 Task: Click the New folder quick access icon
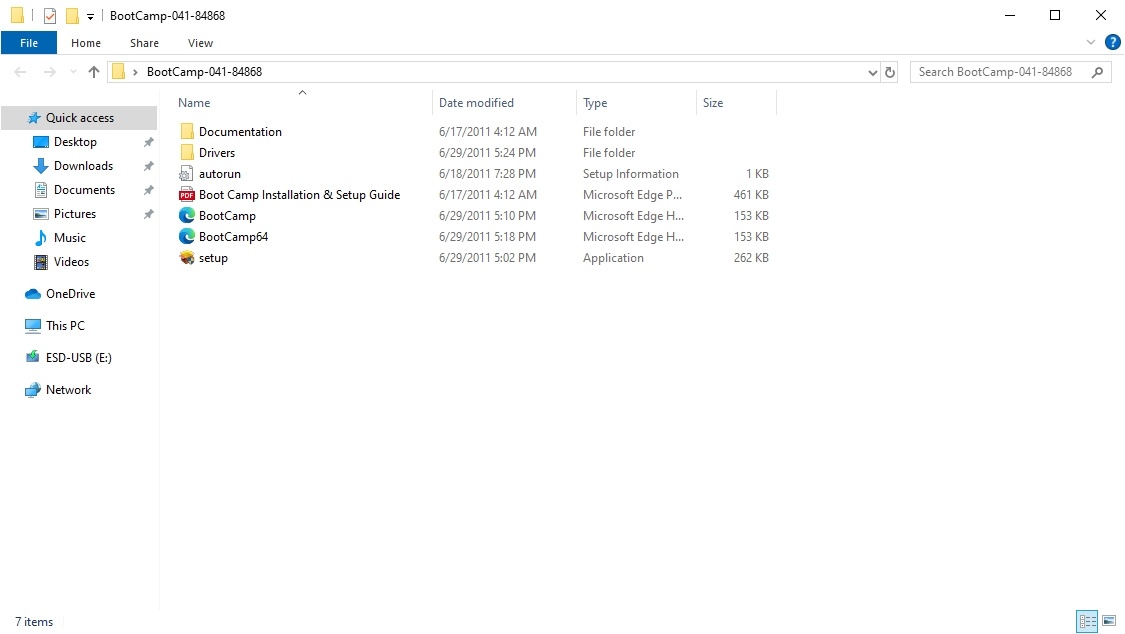tap(72, 15)
